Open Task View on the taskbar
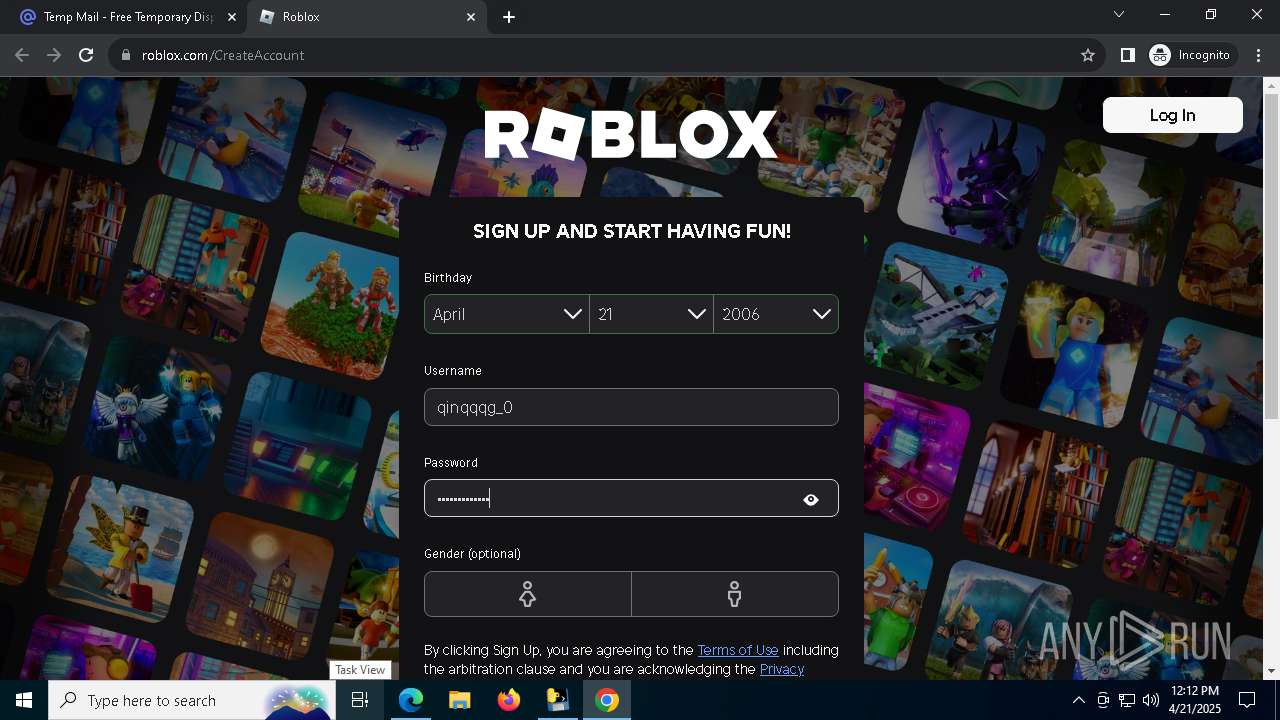The image size is (1280, 720). point(360,700)
